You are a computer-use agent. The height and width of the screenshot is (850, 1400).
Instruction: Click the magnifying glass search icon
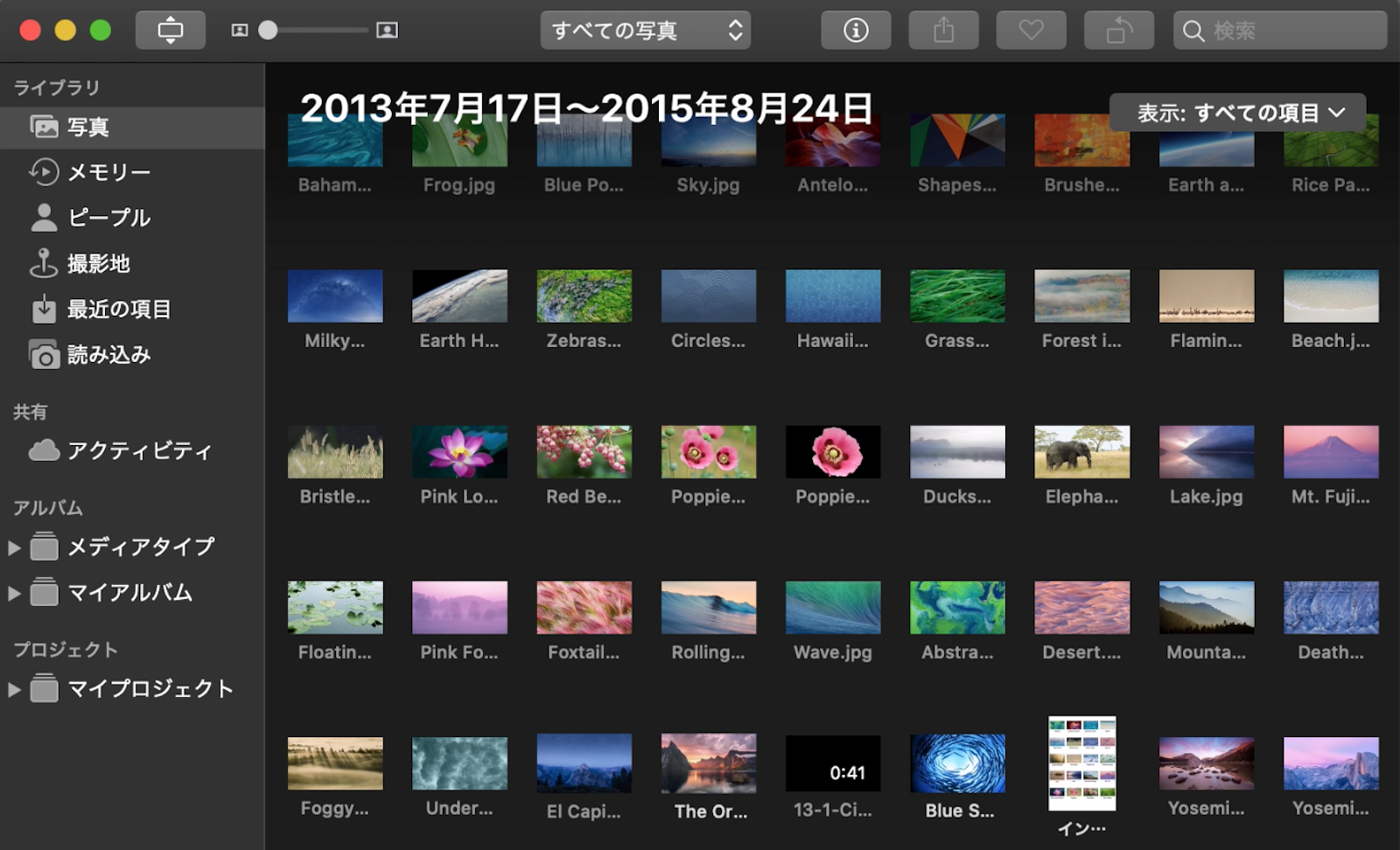[x=1193, y=31]
